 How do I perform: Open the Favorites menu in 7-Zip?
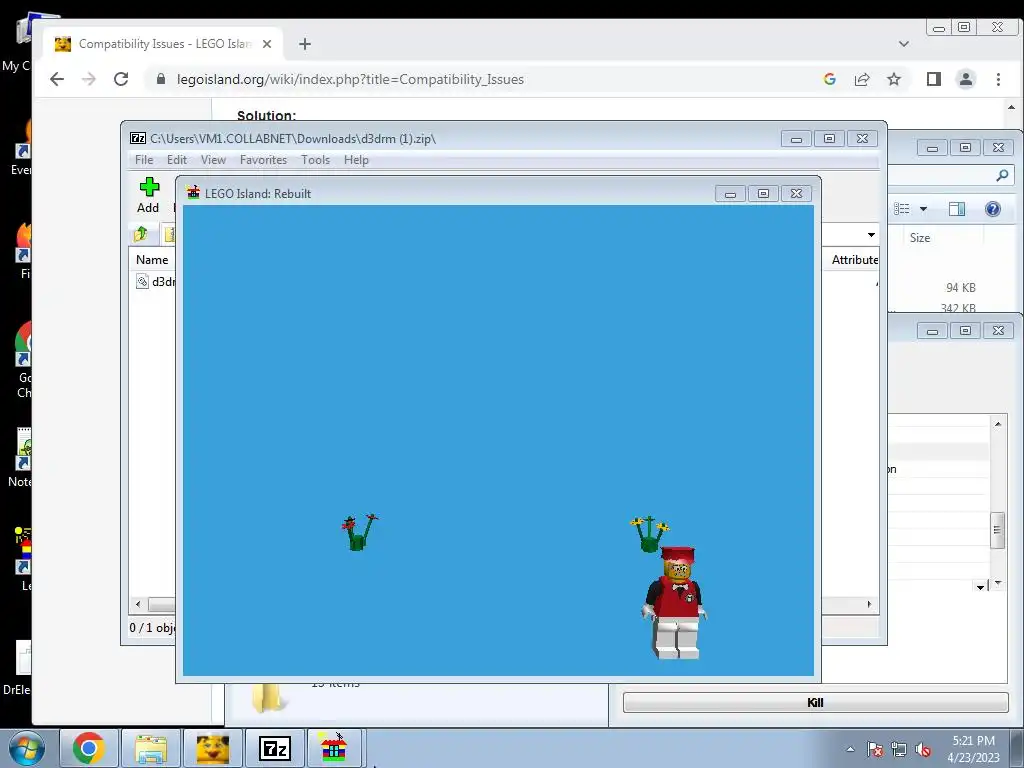point(263,160)
